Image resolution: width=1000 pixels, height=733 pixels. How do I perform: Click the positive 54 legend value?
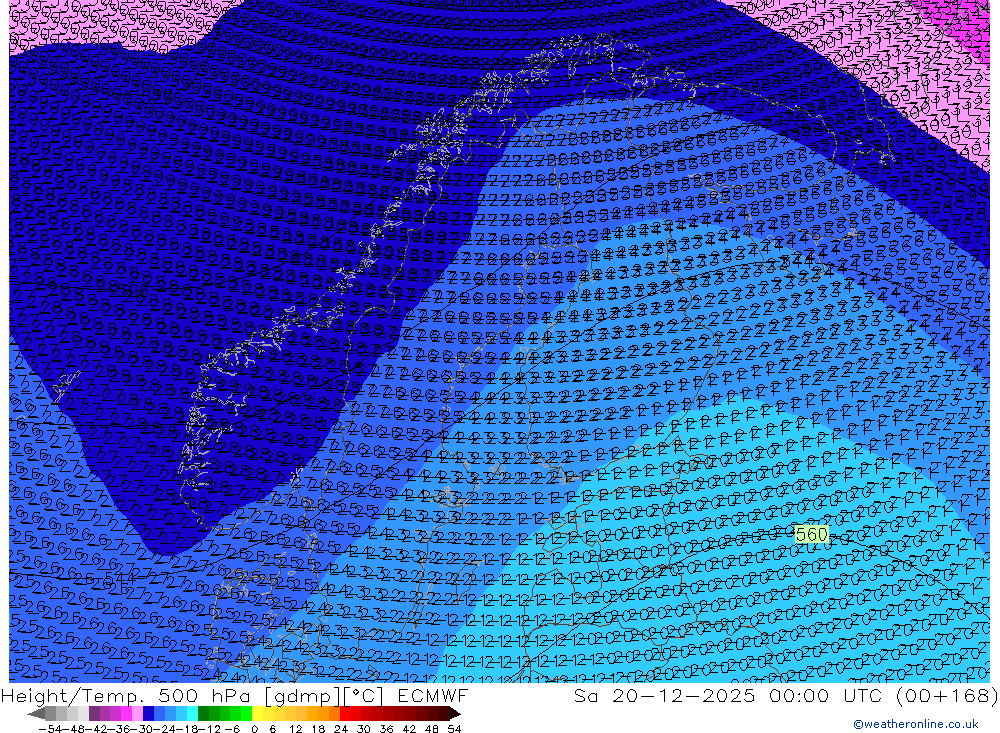click(x=454, y=729)
